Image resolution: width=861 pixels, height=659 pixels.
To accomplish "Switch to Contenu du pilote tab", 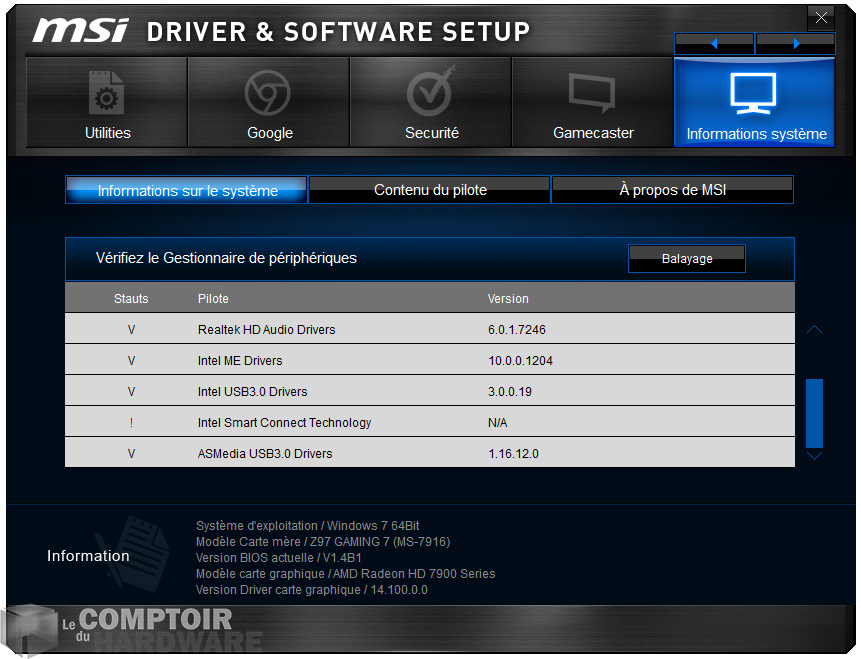I will (430, 190).
